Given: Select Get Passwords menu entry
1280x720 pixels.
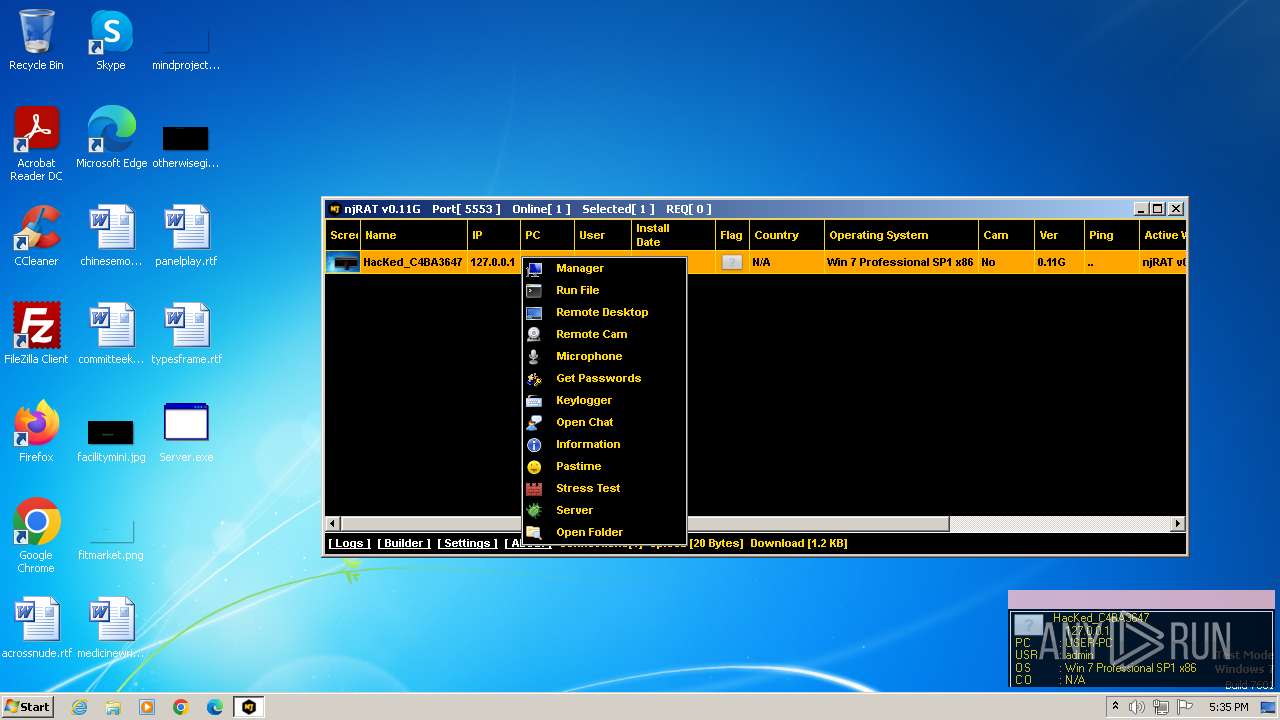Looking at the screenshot, I should (x=604, y=378).
